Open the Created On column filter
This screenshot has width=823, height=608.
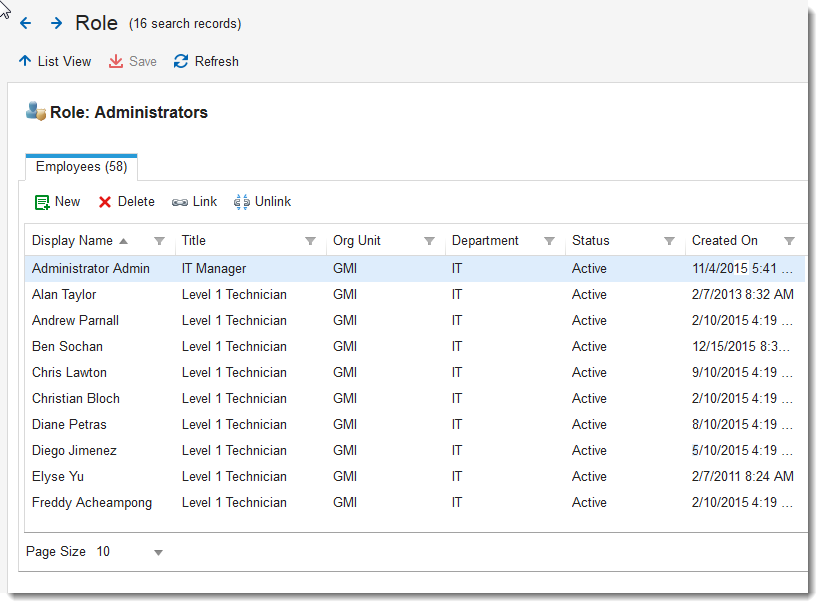(789, 241)
